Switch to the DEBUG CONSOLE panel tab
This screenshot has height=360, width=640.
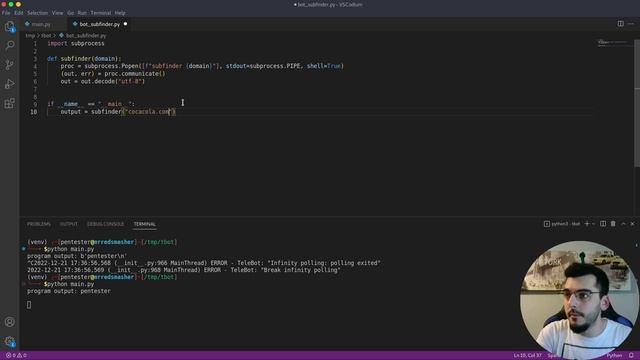(x=105, y=224)
